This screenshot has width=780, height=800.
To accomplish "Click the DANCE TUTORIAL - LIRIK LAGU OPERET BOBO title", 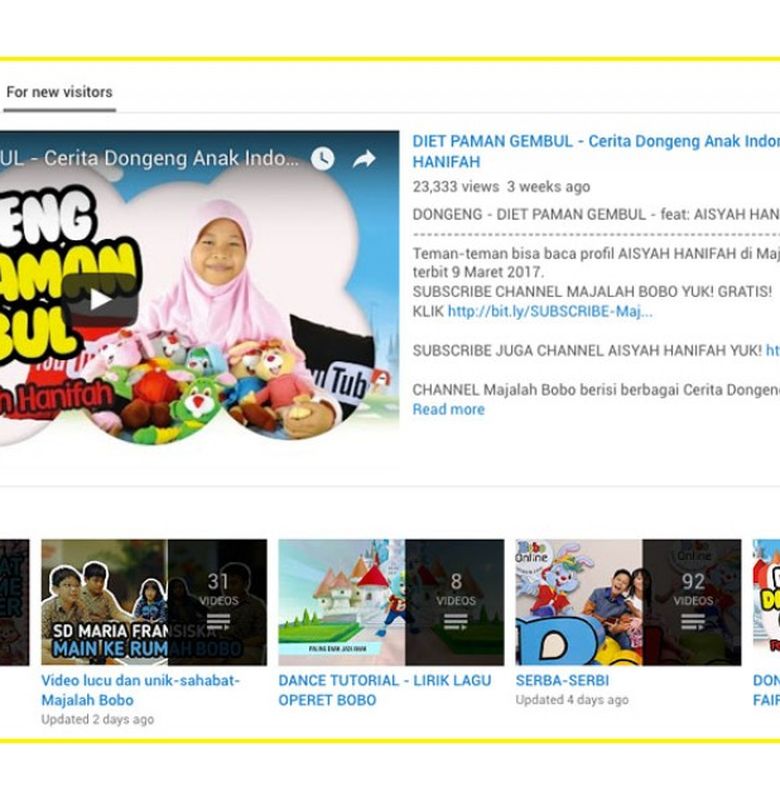I will 384,690.
